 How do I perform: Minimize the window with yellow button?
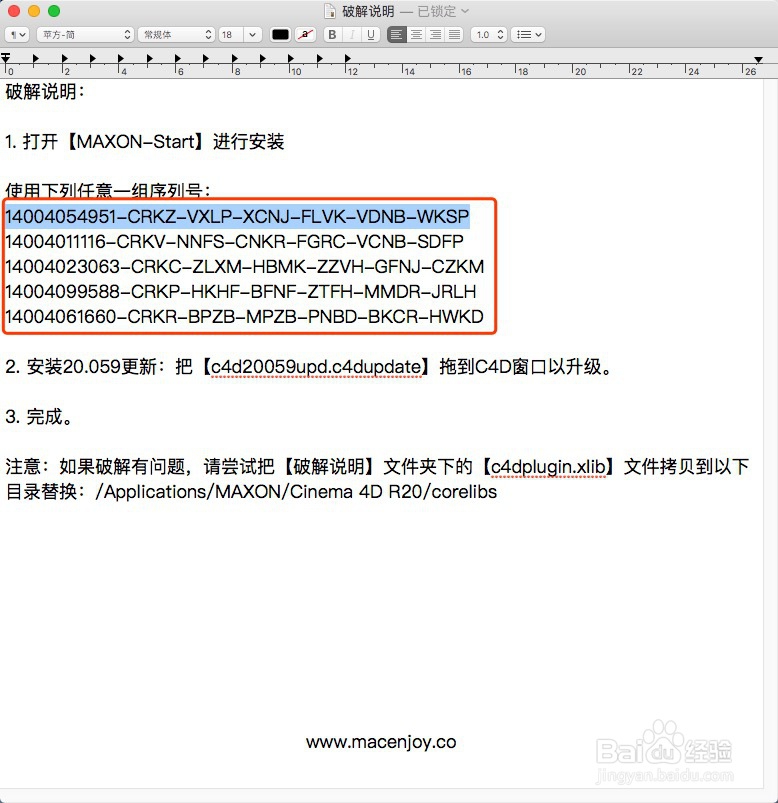point(34,11)
